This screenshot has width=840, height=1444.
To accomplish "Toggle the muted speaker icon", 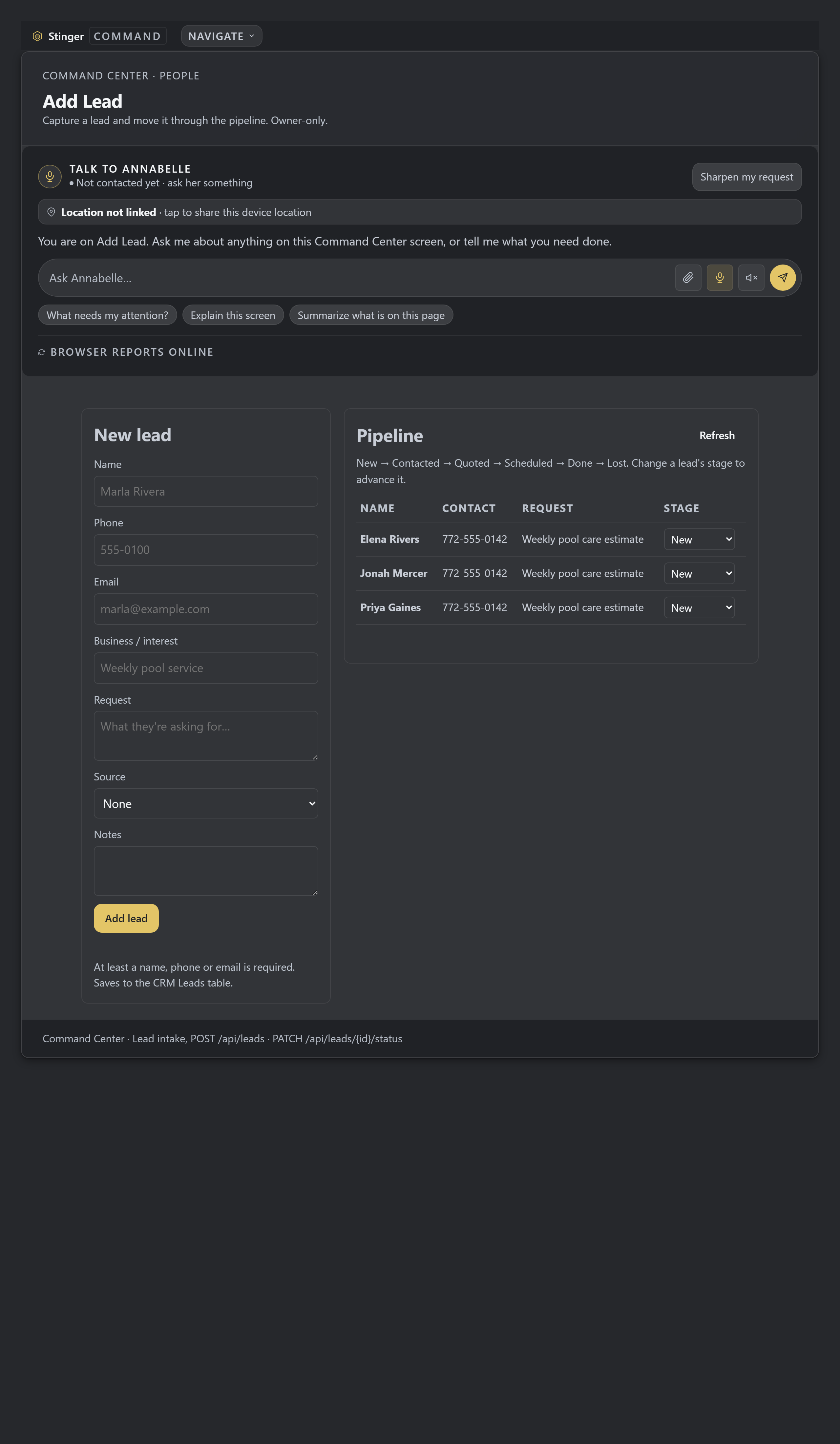I will pos(751,278).
